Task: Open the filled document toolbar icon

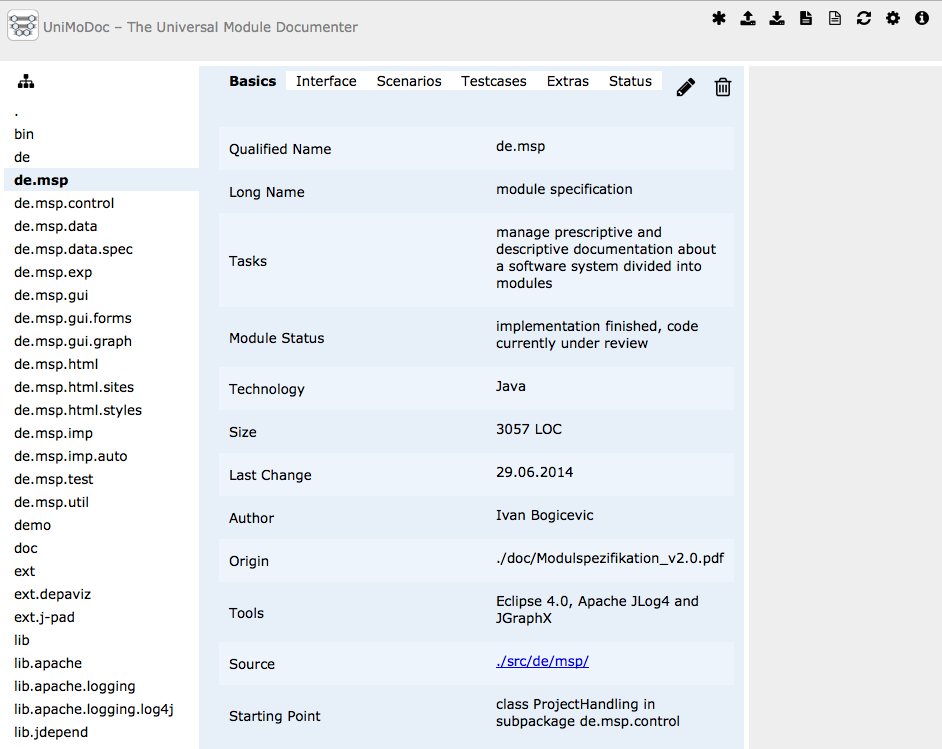Action: point(806,17)
